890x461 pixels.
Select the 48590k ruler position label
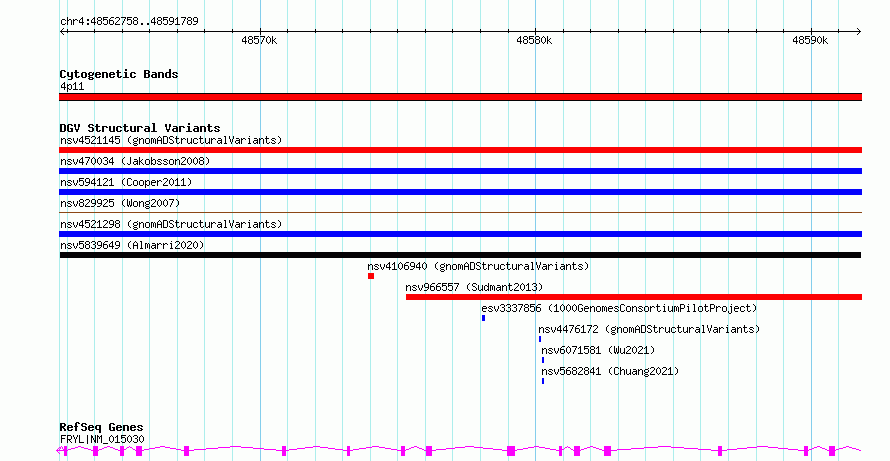tap(810, 40)
